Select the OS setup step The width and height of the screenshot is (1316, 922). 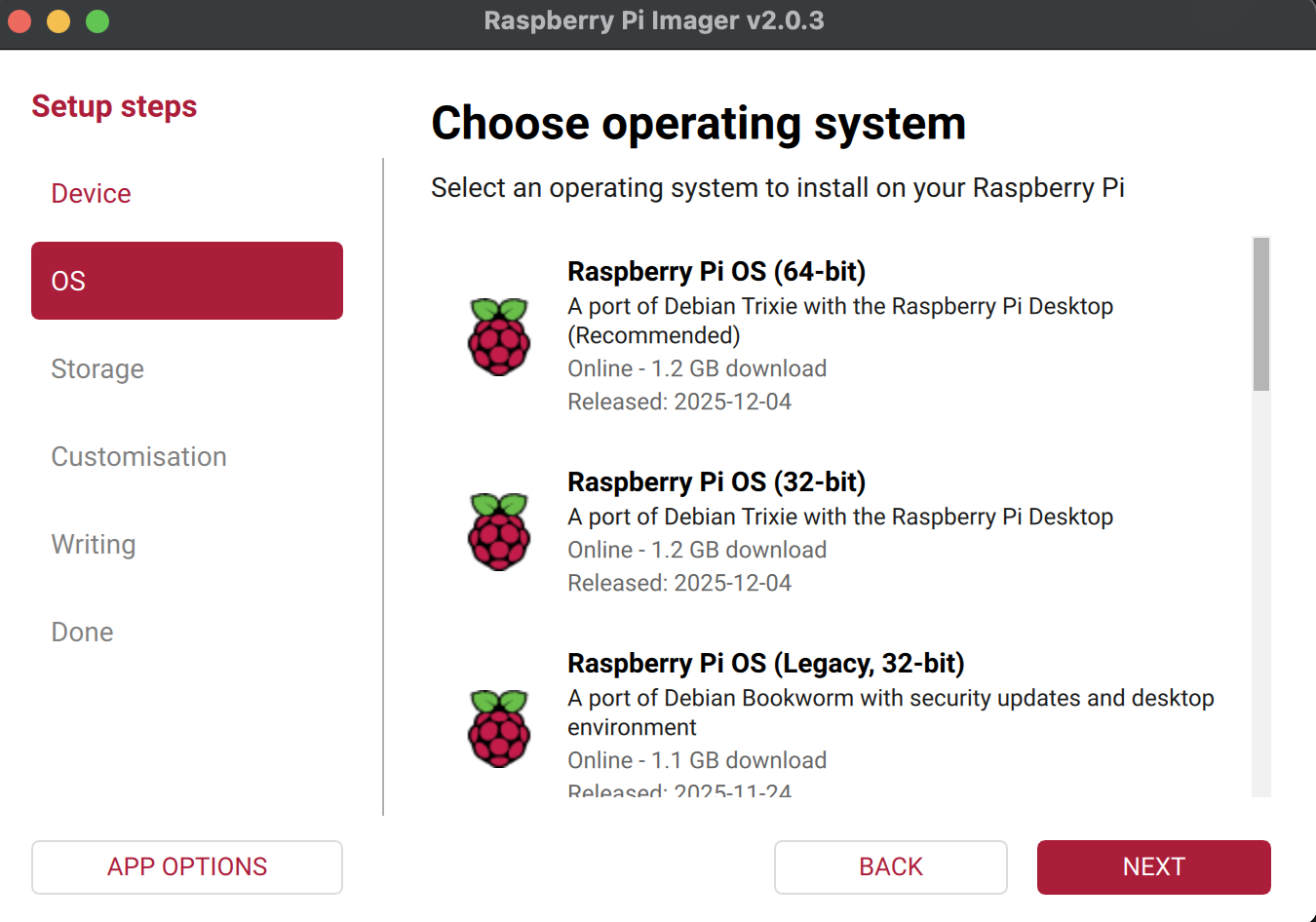coord(187,281)
